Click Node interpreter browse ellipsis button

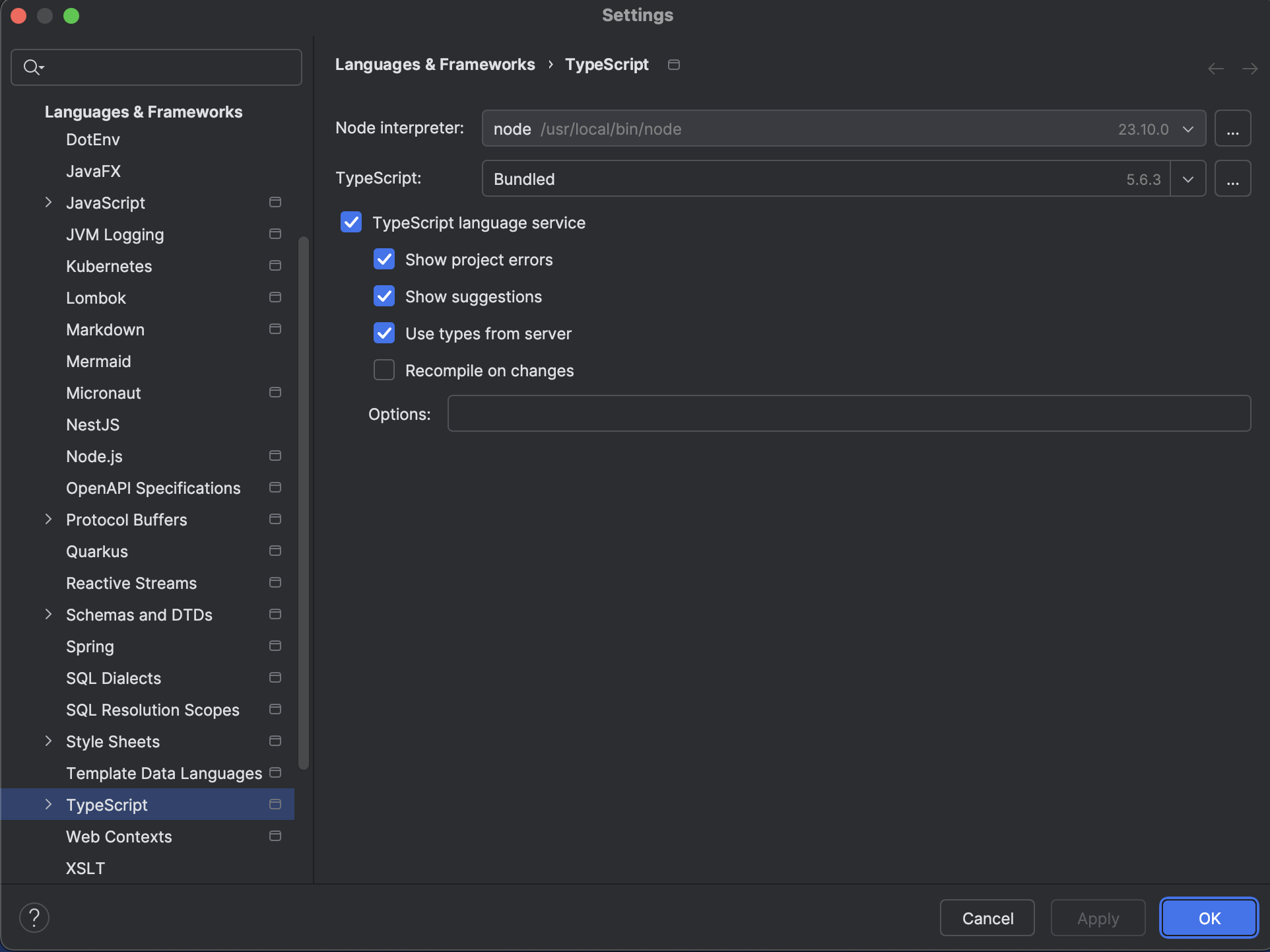(x=1232, y=129)
